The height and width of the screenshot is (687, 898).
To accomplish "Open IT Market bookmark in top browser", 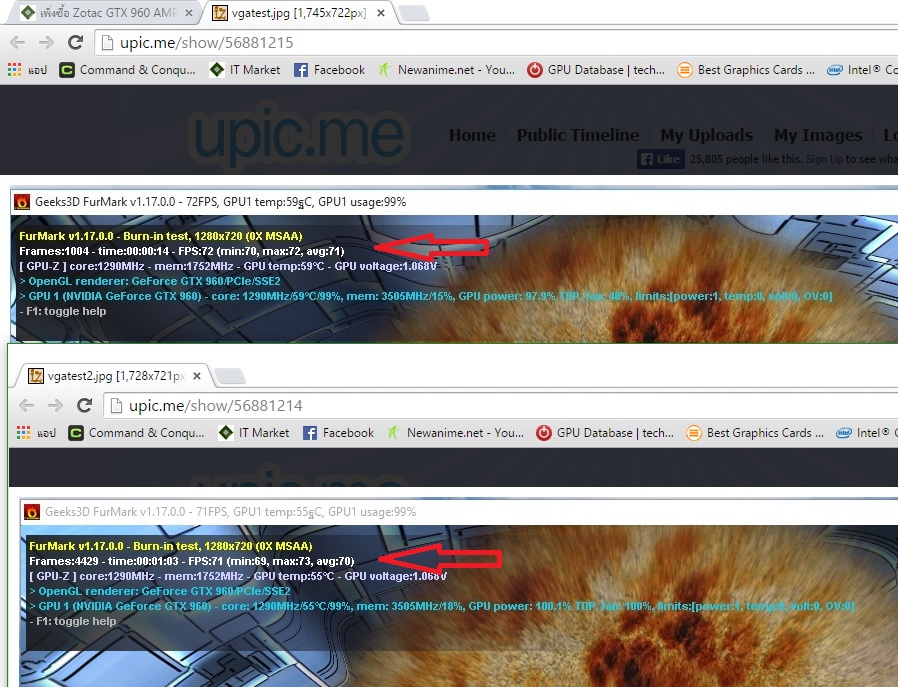I will click(245, 70).
